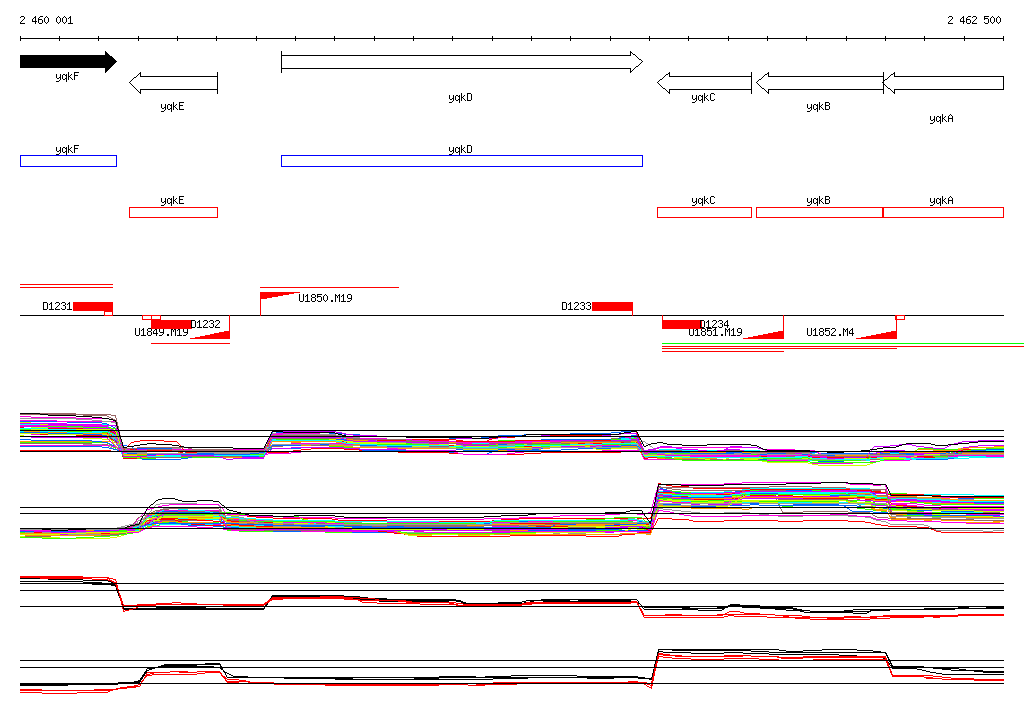
Task: Select the white yqkA gene arrow
Action: point(943,83)
